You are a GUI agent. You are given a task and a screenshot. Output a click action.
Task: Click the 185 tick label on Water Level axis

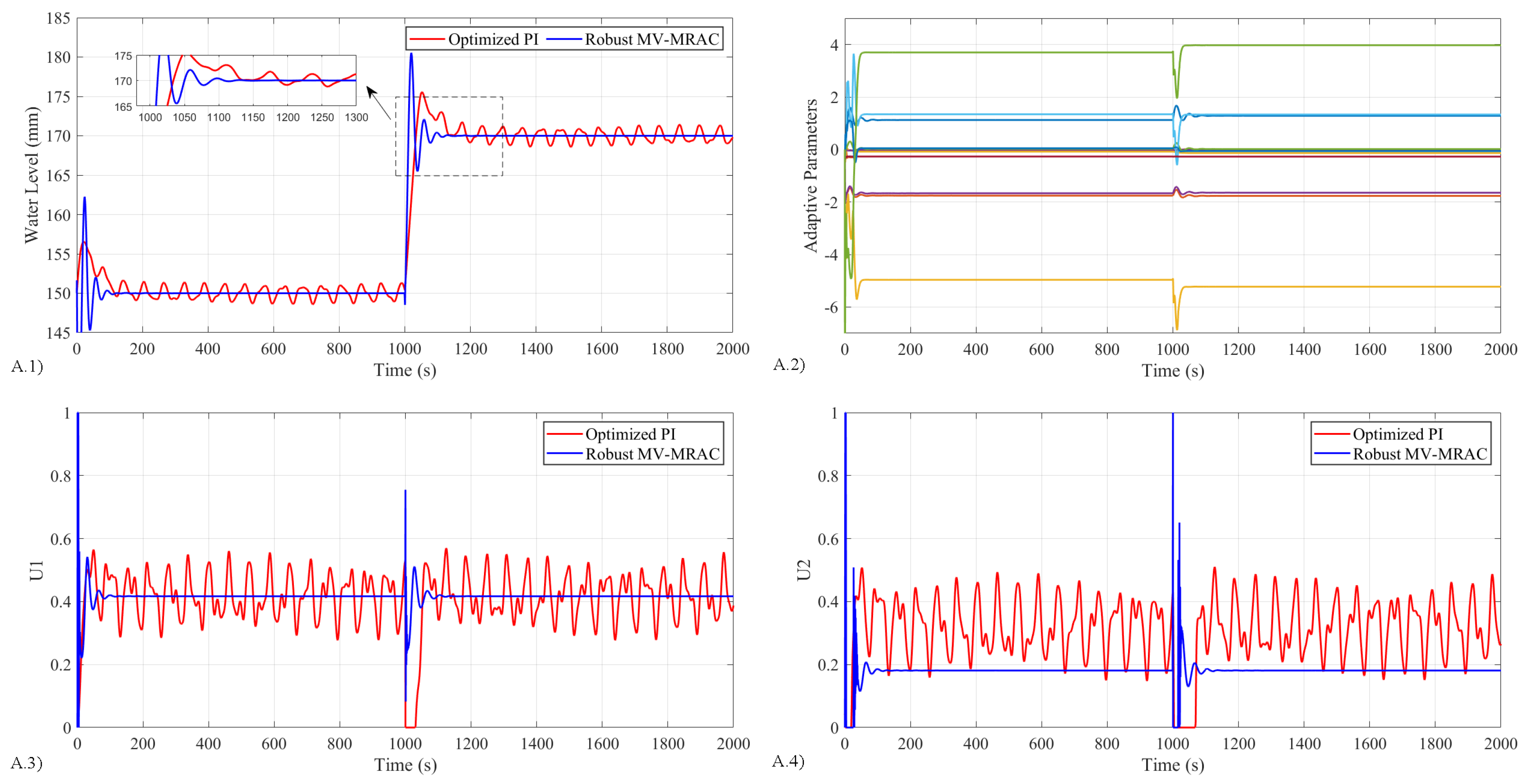pyautogui.click(x=58, y=18)
